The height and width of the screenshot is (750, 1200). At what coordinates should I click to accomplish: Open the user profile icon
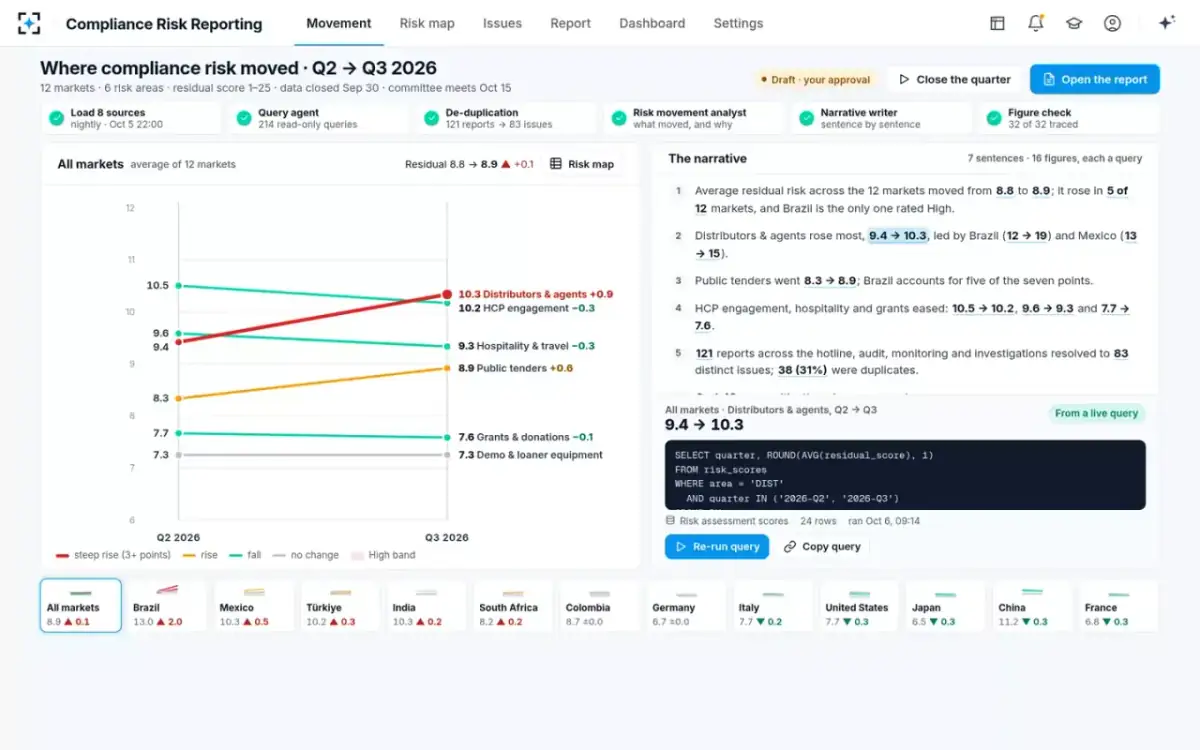coord(1112,23)
